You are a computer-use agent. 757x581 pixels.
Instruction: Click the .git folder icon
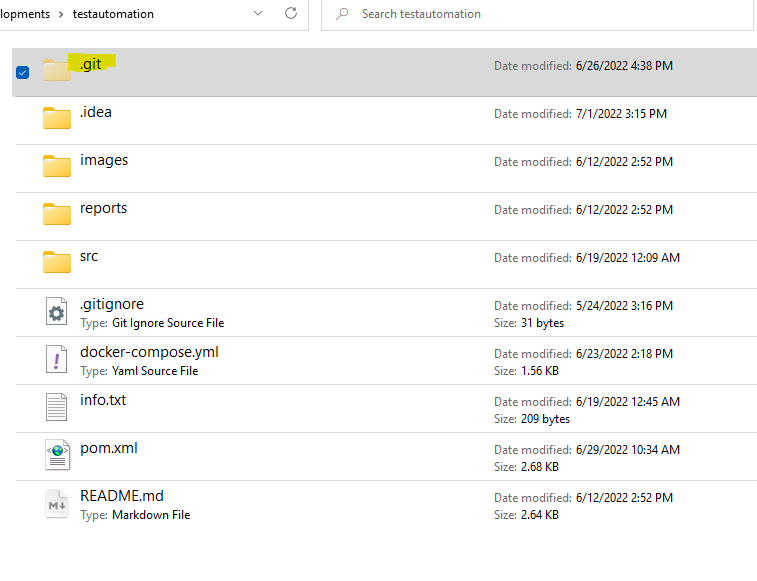pyautogui.click(x=57, y=71)
